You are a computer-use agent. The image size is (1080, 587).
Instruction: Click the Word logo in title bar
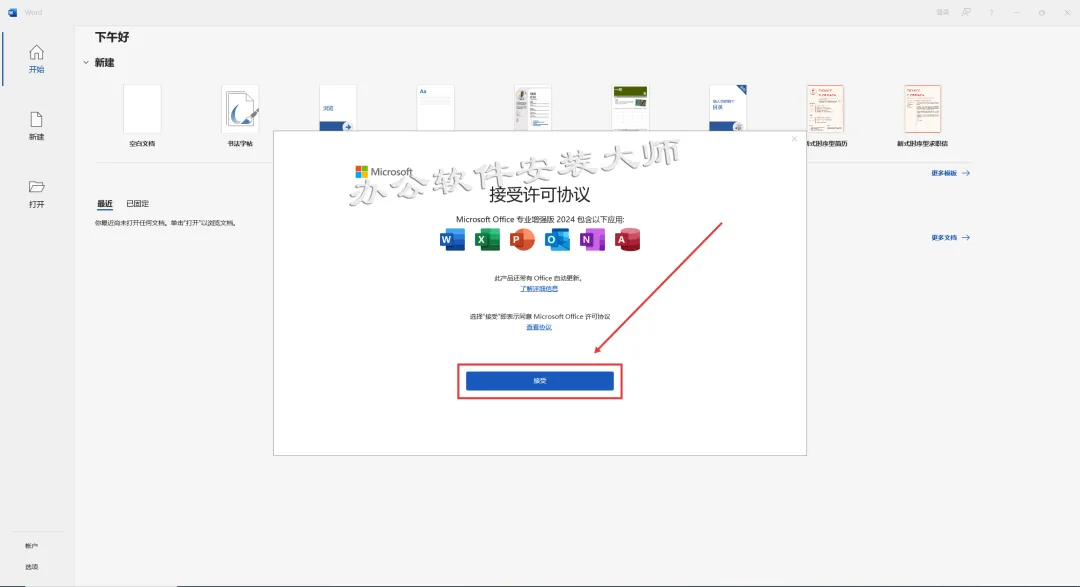(x=12, y=12)
